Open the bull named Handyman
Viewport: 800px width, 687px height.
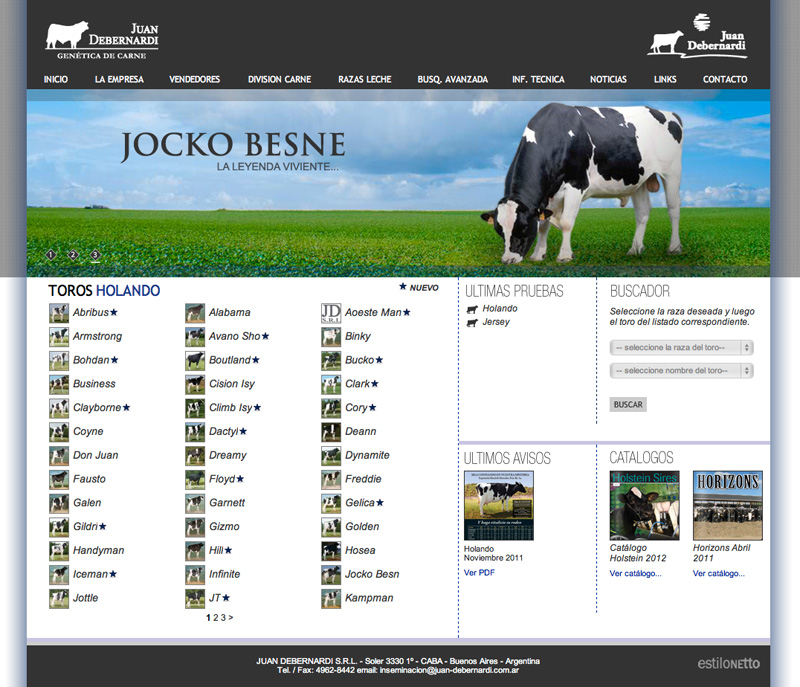point(98,551)
